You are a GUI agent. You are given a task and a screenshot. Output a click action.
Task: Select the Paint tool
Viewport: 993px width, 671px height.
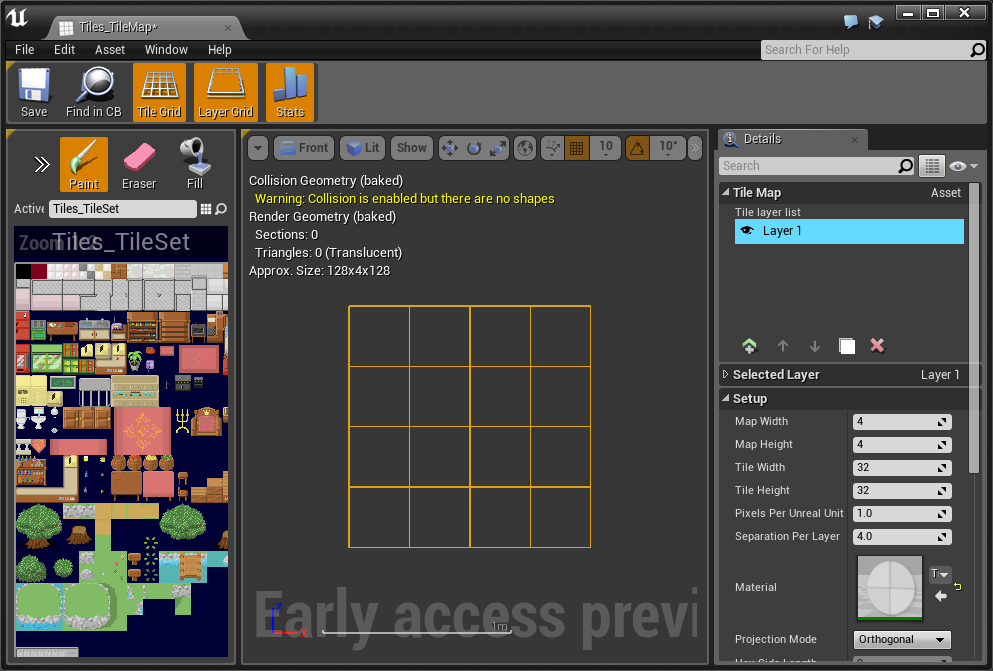pyautogui.click(x=83, y=161)
